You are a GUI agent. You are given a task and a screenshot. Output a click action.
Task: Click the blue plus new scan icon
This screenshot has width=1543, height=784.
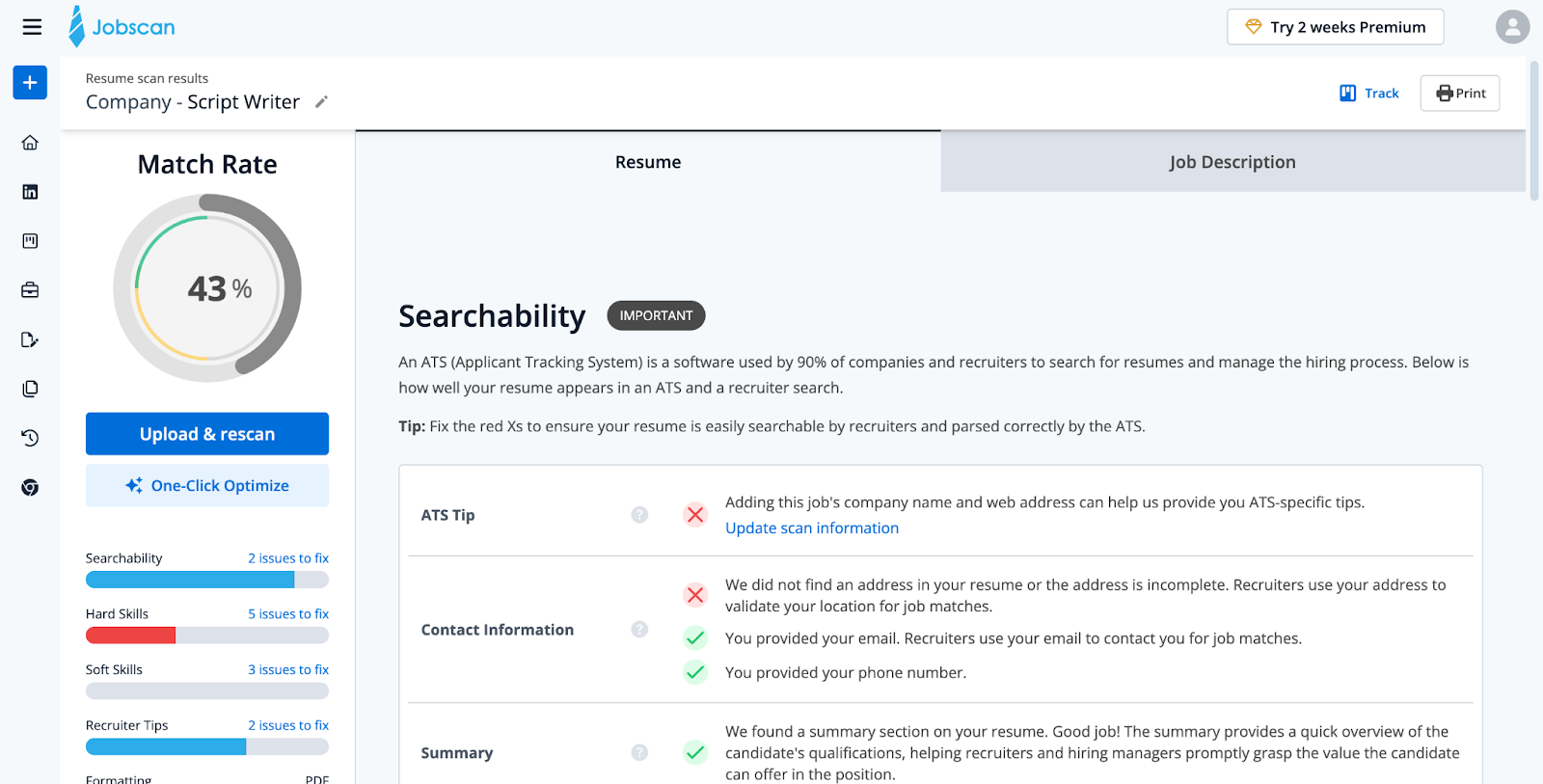[x=30, y=83]
